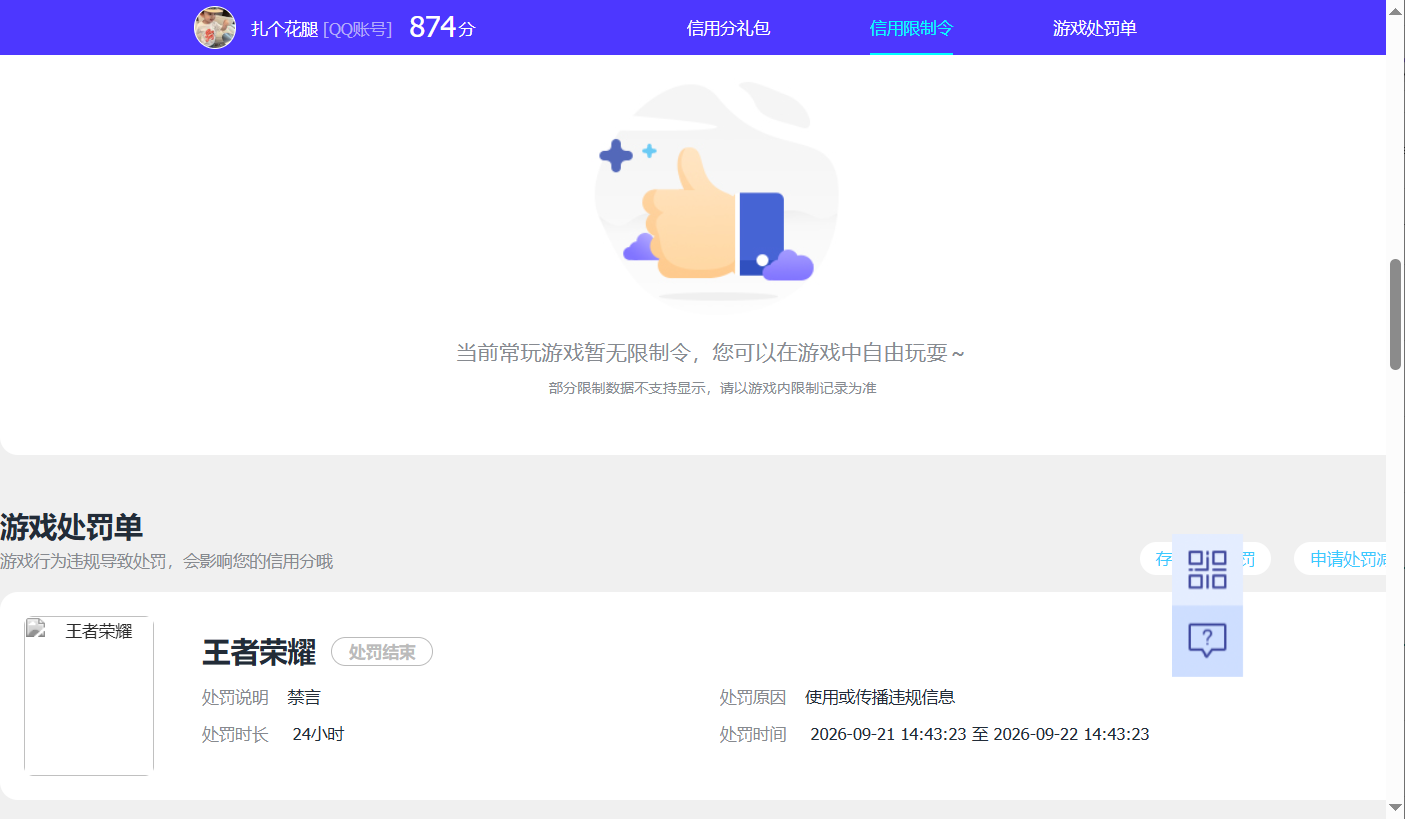Click the 游戏处罚单 section heading
Image resolution: width=1405 pixels, height=819 pixels.
coord(71,527)
